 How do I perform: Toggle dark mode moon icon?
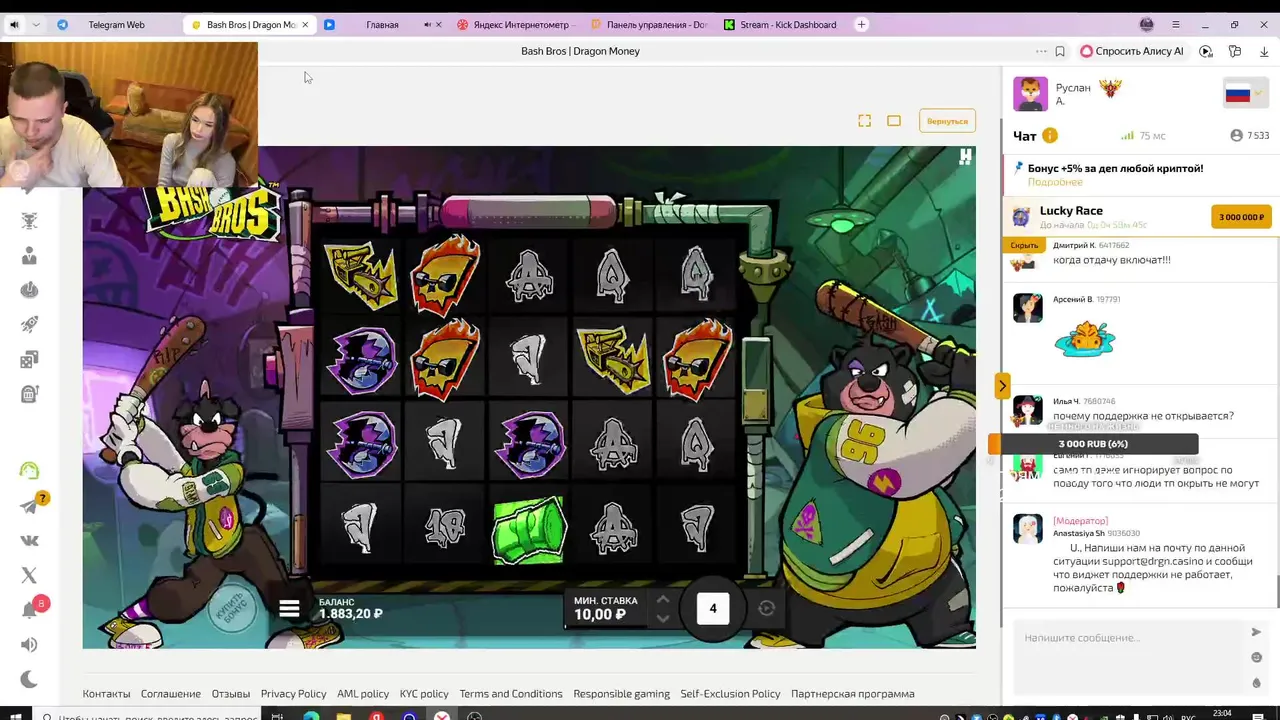29,680
